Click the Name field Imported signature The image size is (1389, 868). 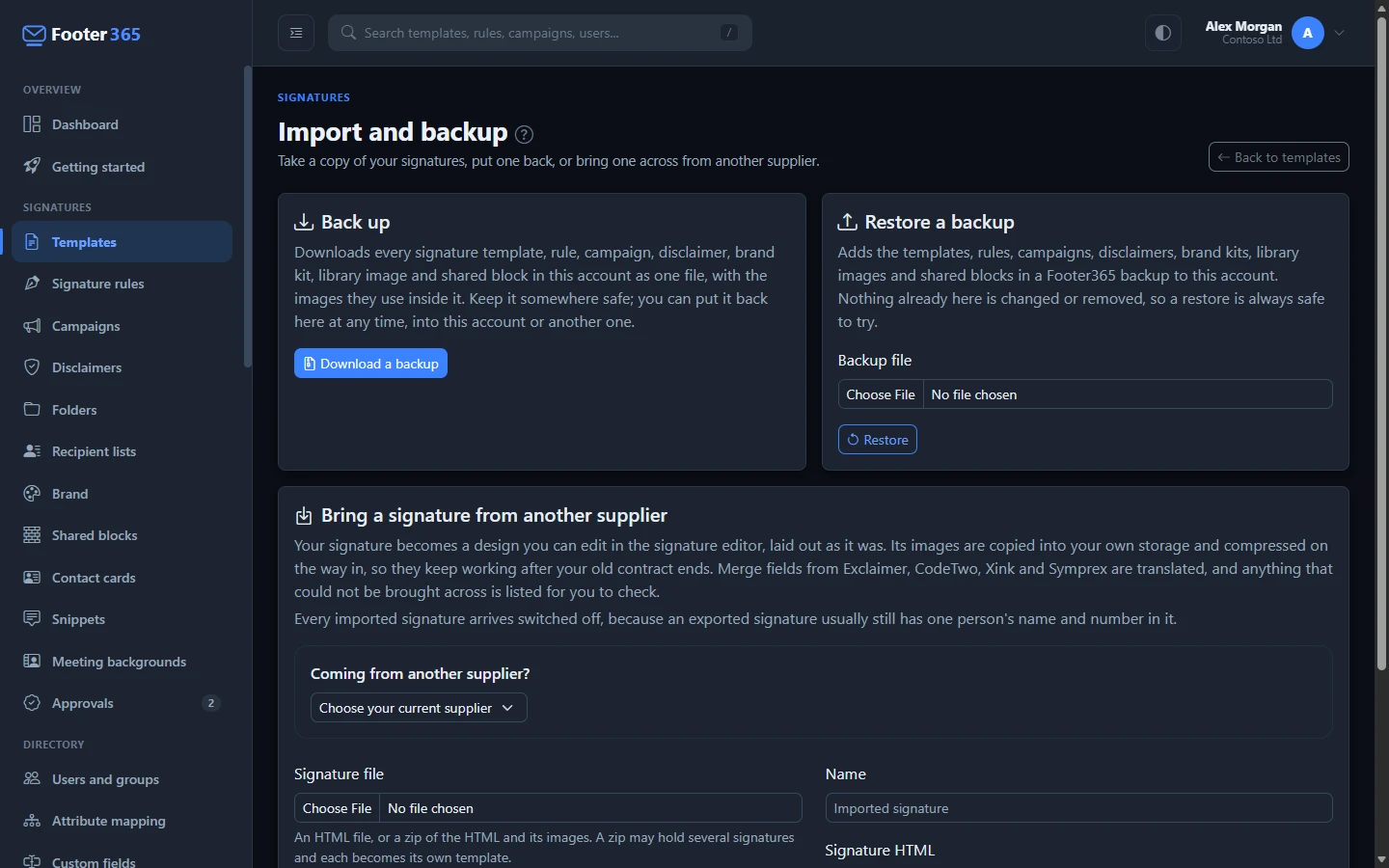click(1078, 808)
